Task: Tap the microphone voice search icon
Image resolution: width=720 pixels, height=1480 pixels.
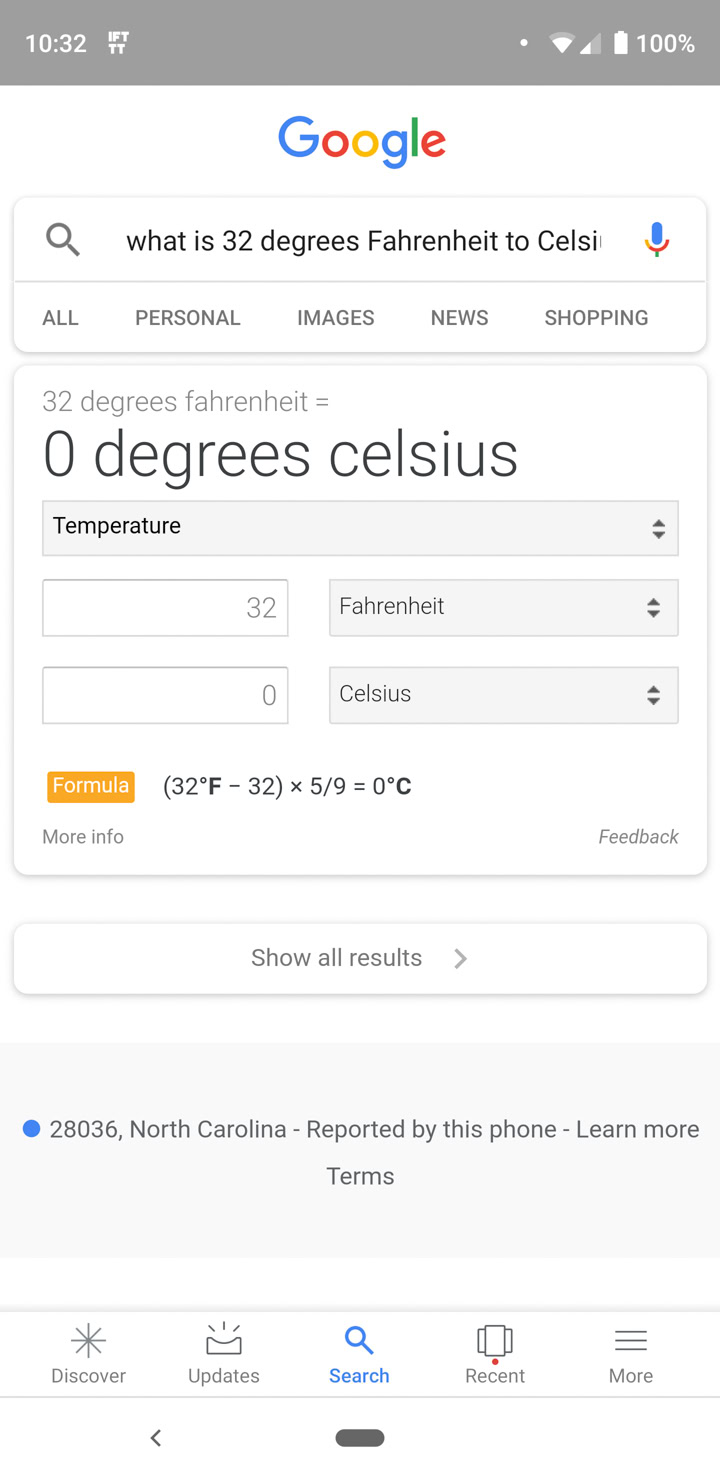Action: 656,240
